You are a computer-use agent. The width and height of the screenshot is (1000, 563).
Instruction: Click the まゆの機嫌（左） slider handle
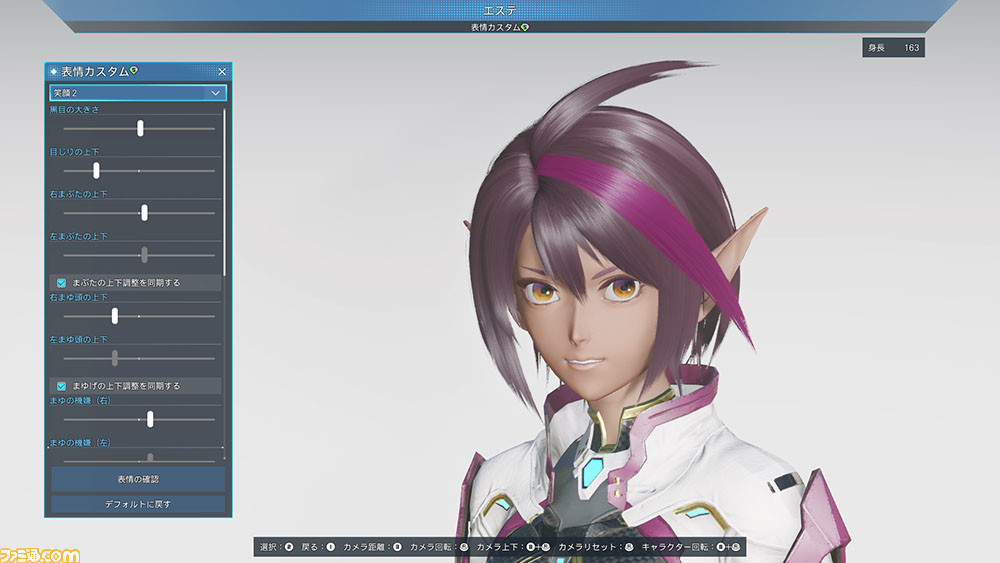pos(150,457)
